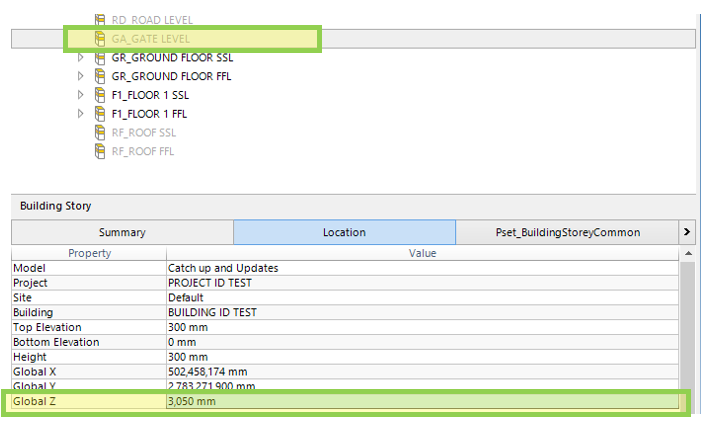Click the F1_FLOOR 1 SSL storey icon
The image size is (719, 426).
point(100,95)
